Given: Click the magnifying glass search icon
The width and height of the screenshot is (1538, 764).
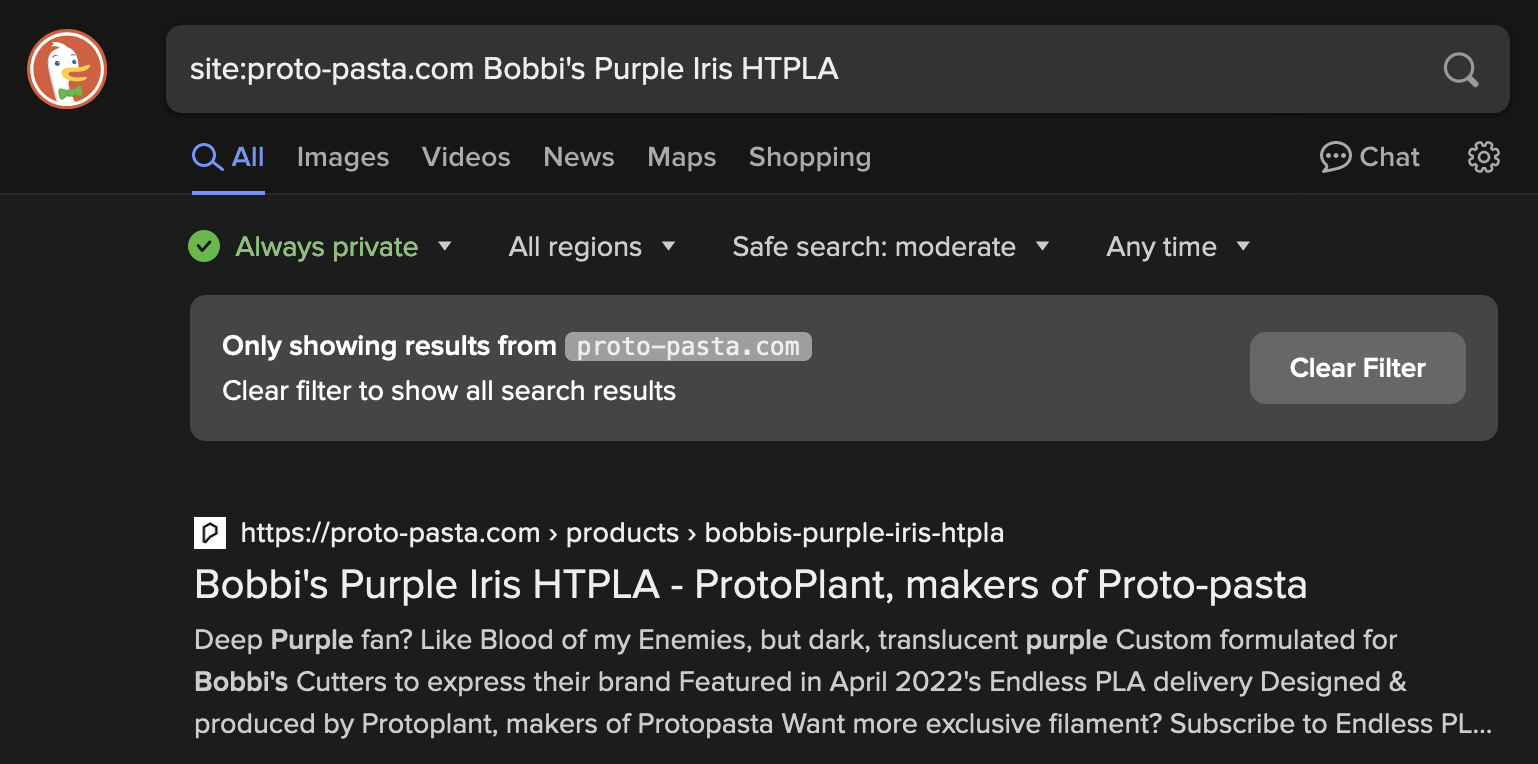Looking at the screenshot, I should coord(1461,69).
